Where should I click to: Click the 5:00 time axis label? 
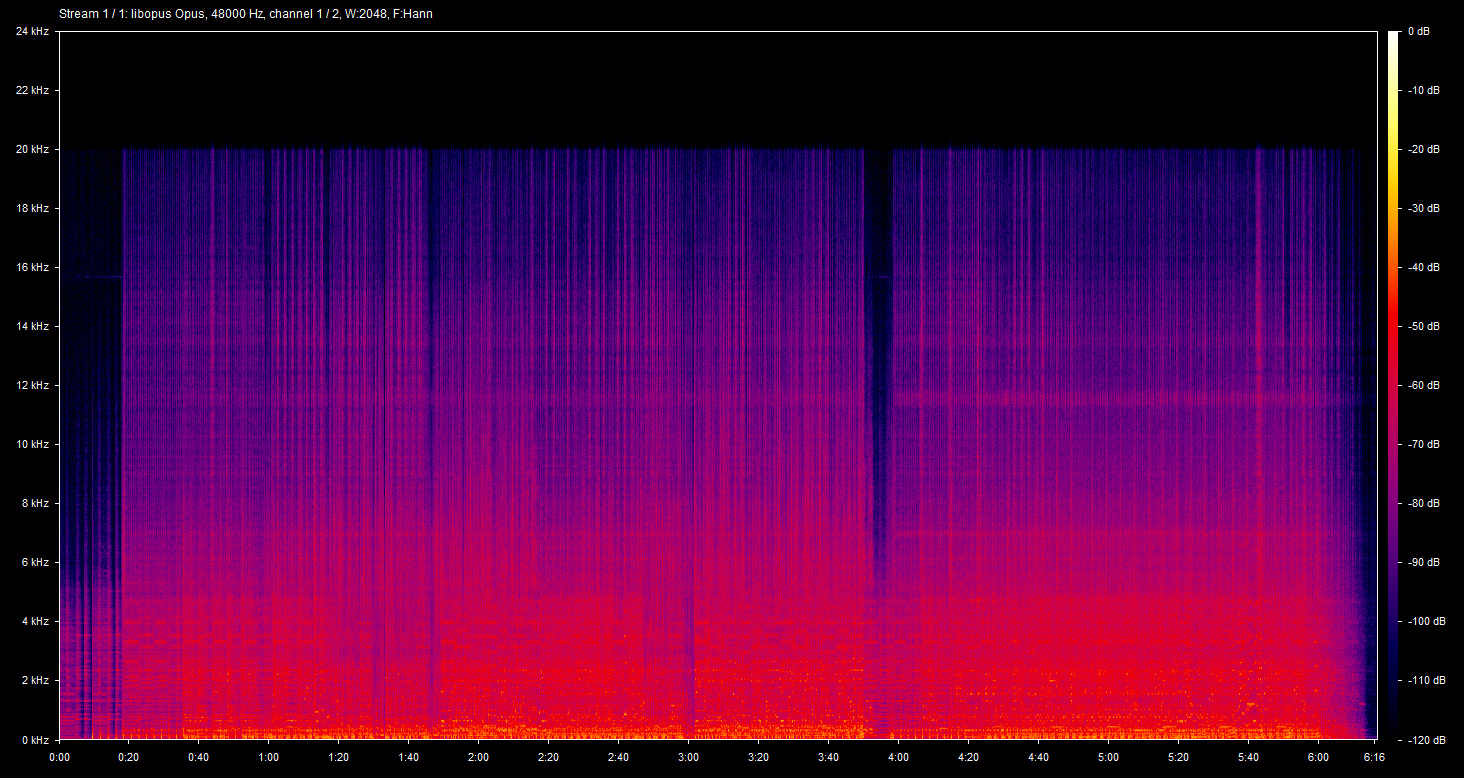(1109, 757)
